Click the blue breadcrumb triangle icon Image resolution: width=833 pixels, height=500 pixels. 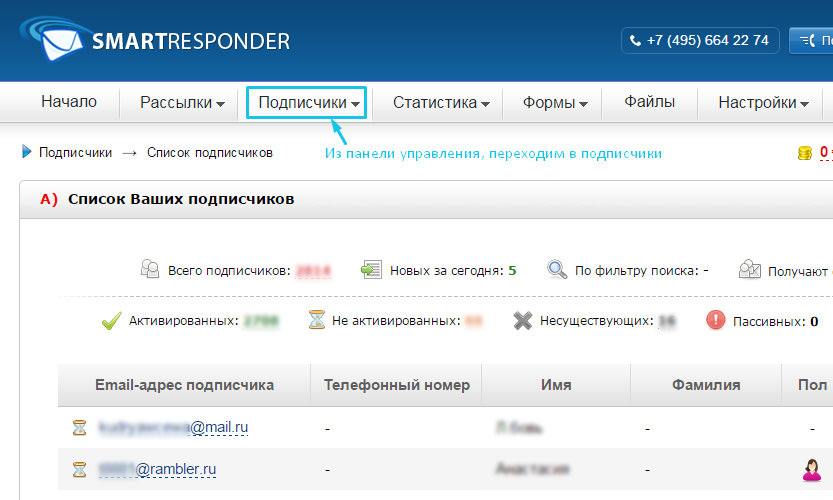27,152
